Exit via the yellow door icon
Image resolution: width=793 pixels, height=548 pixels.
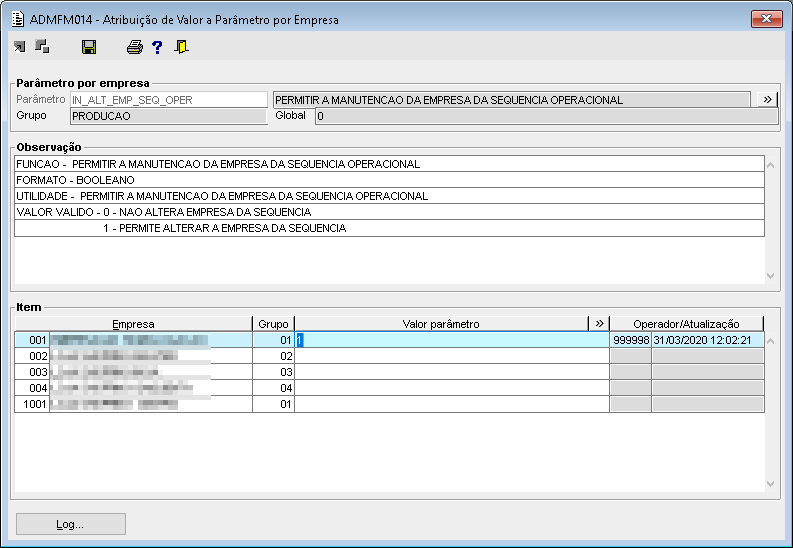tap(181, 47)
